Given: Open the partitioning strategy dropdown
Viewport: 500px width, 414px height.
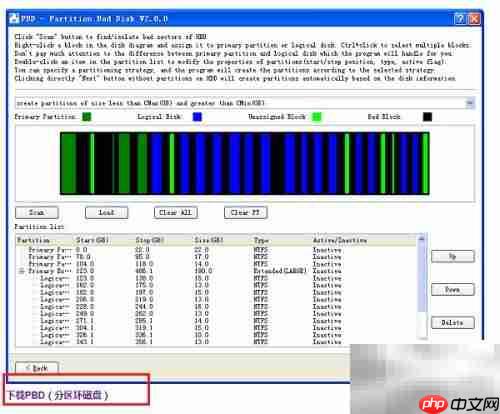Looking at the screenshot, I should (x=470, y=103).
